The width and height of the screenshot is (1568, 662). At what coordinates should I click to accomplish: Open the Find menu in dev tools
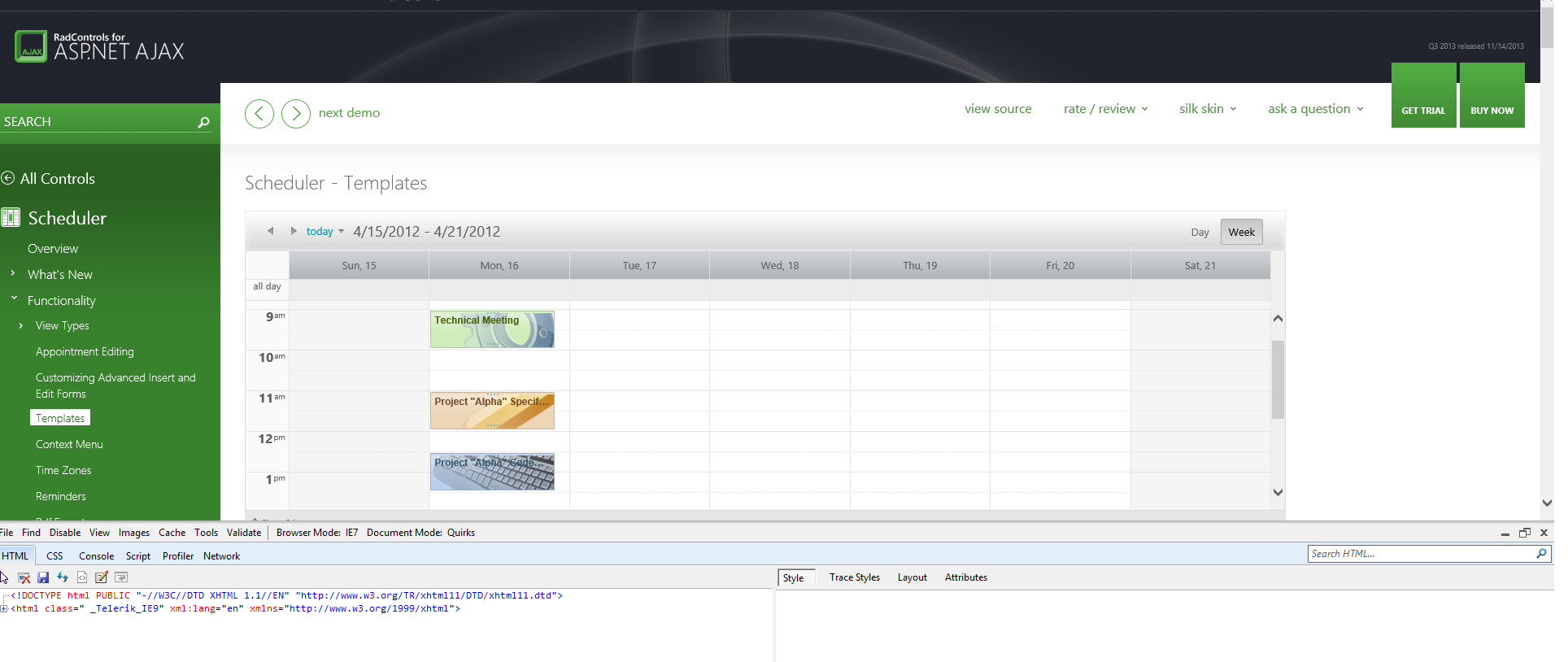point(31,533)
